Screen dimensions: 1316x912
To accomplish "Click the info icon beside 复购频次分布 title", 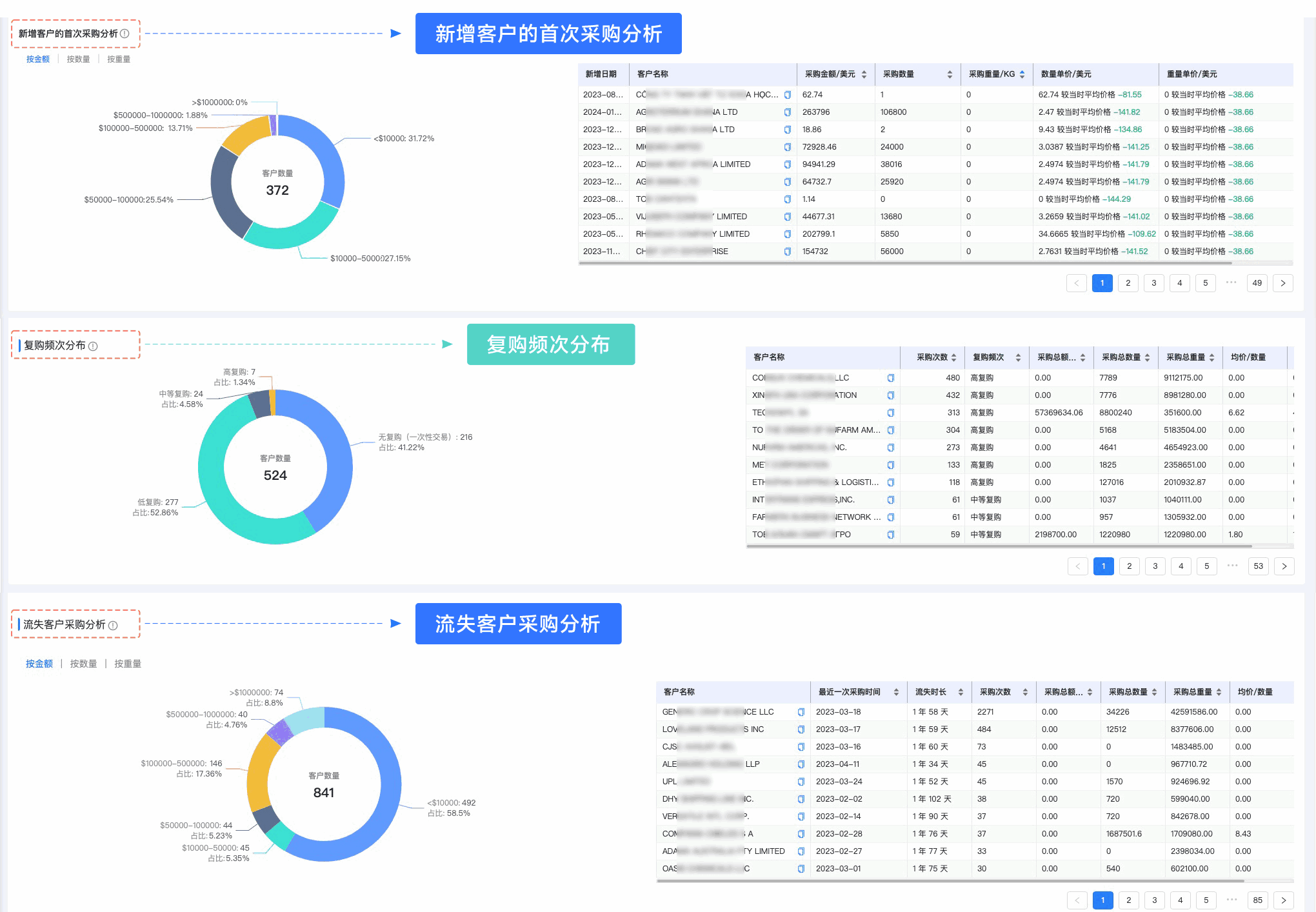I will click(x=94, y=346).
